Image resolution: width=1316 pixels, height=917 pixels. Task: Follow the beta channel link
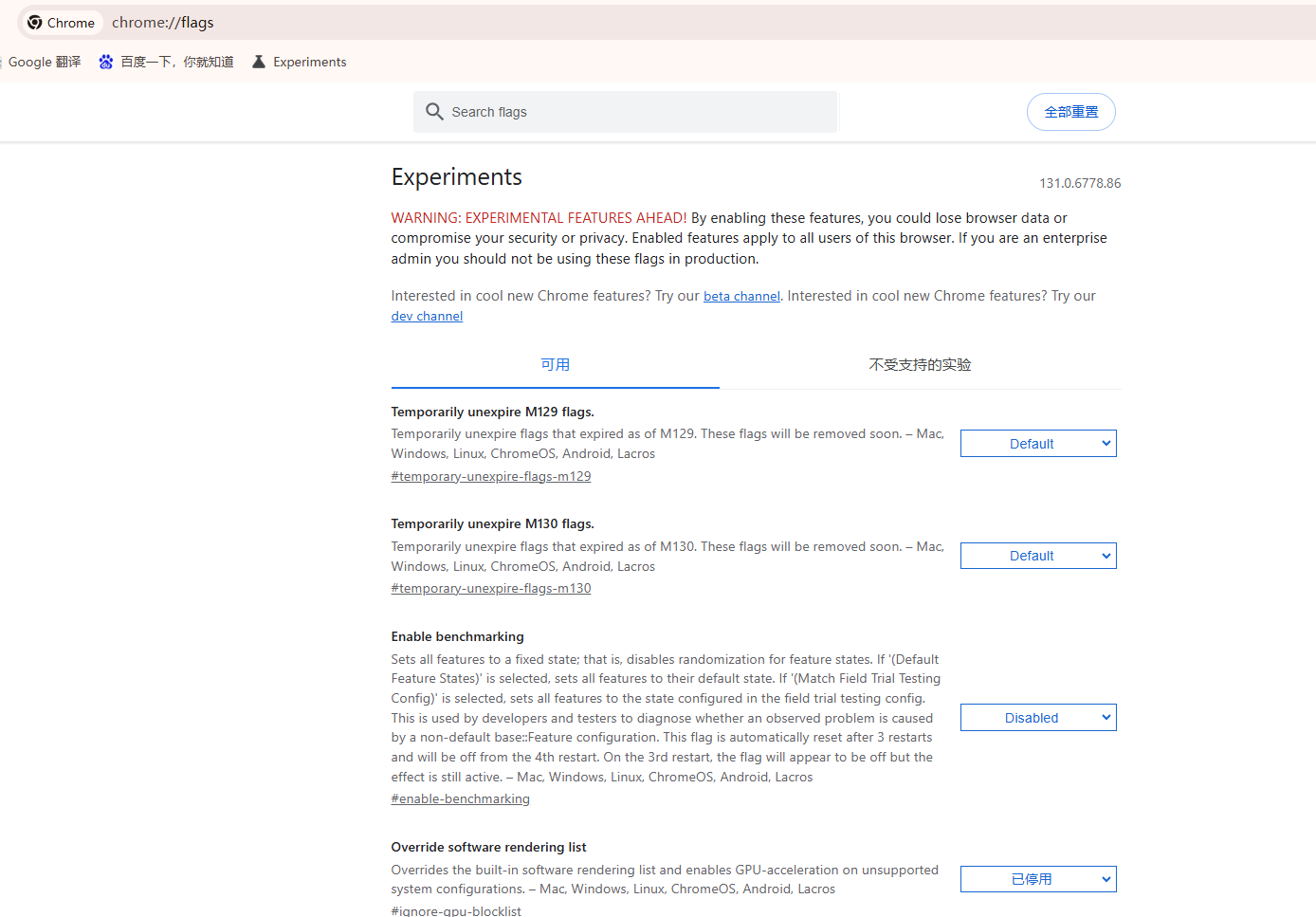point(741,297)
